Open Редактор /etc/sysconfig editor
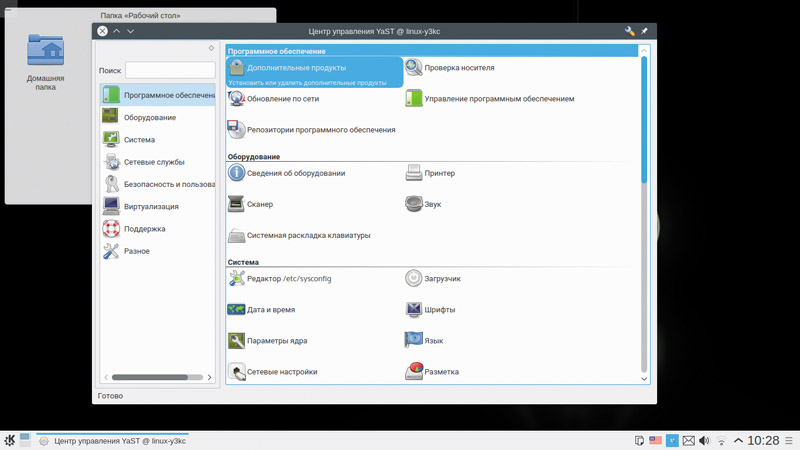This screenshot has height=450, width=800. [x=280, y=279]
